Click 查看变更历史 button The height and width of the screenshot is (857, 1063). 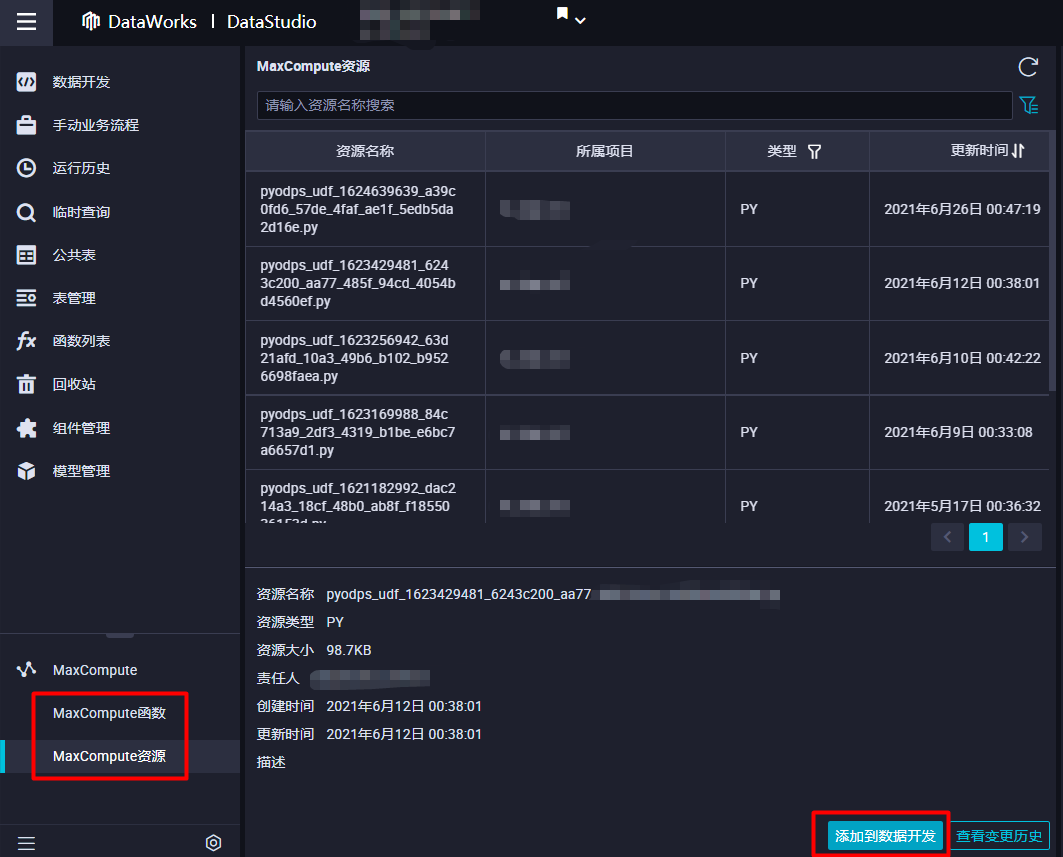point(999,836)
